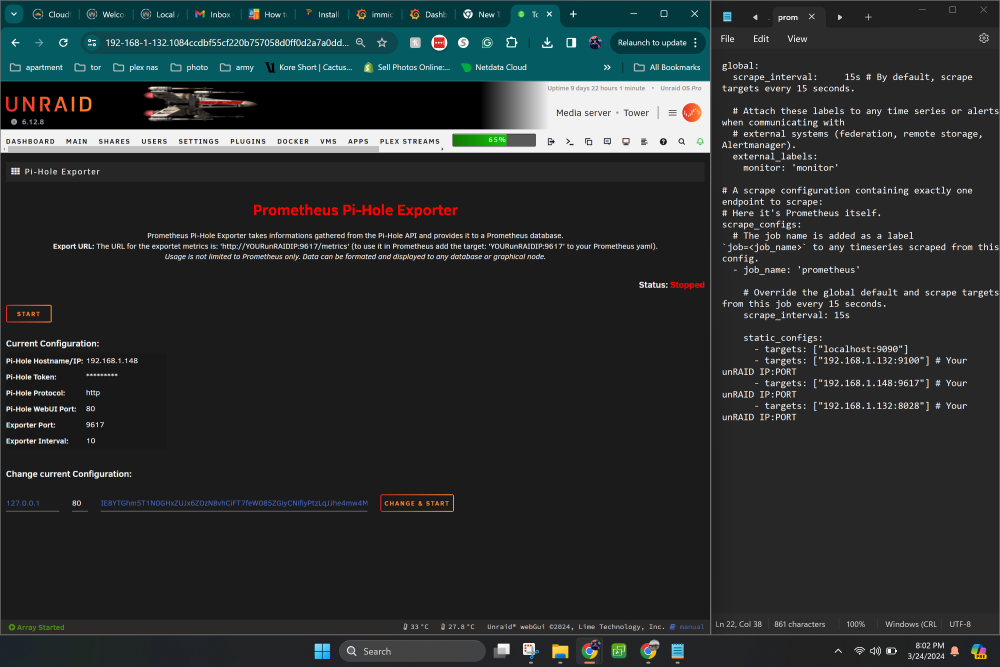Click the Unraid help question-mark icon
This screenshot has height=667, width=1000.
pyautogui.click(x=663, y=142)
